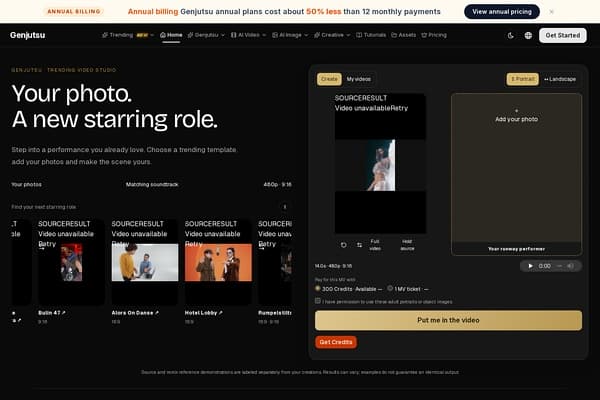Click the Get Started button
This screenshot has height=400, width=600.
point(562,35)
